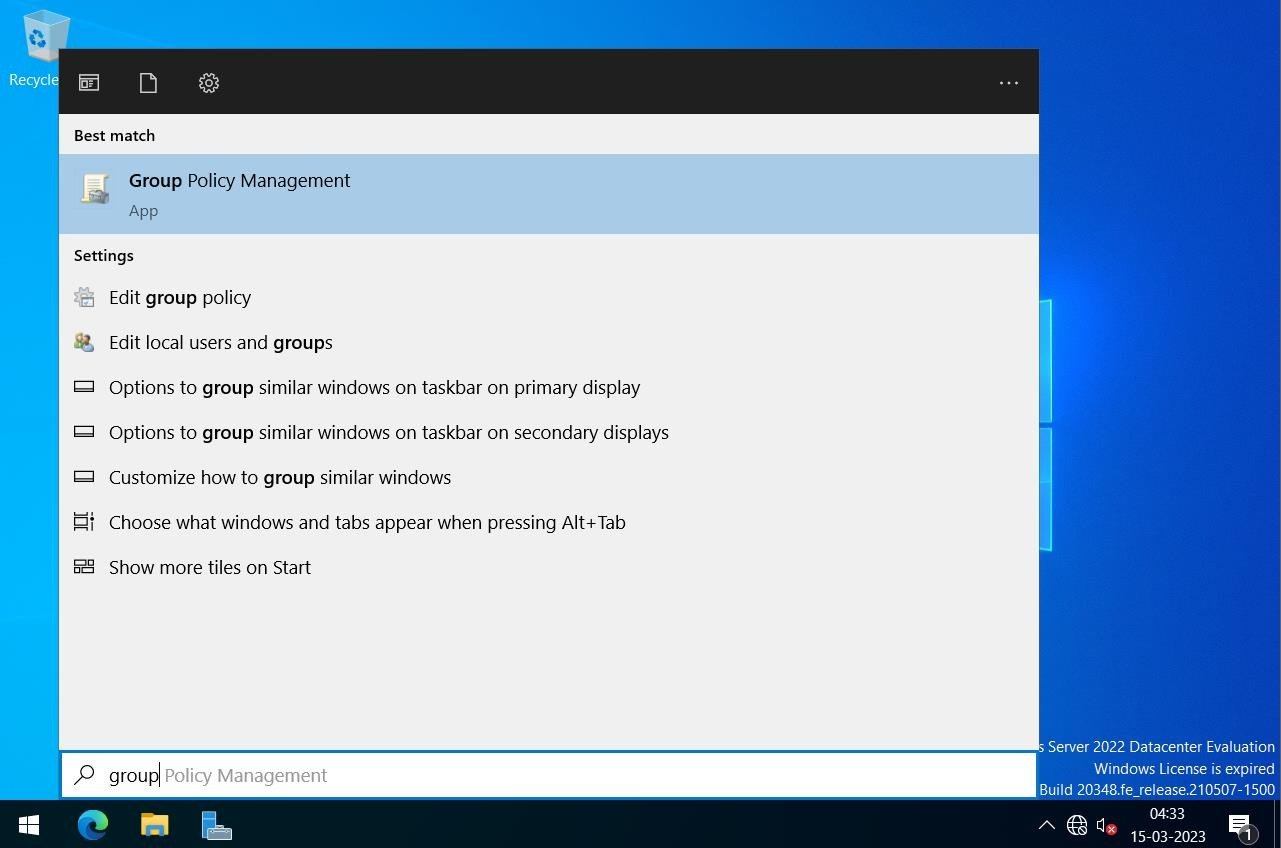Expand the hidden system tray icons chevron
Image resolution: width=1281 pixels, height=848 pixels.
click(1046, 825)
